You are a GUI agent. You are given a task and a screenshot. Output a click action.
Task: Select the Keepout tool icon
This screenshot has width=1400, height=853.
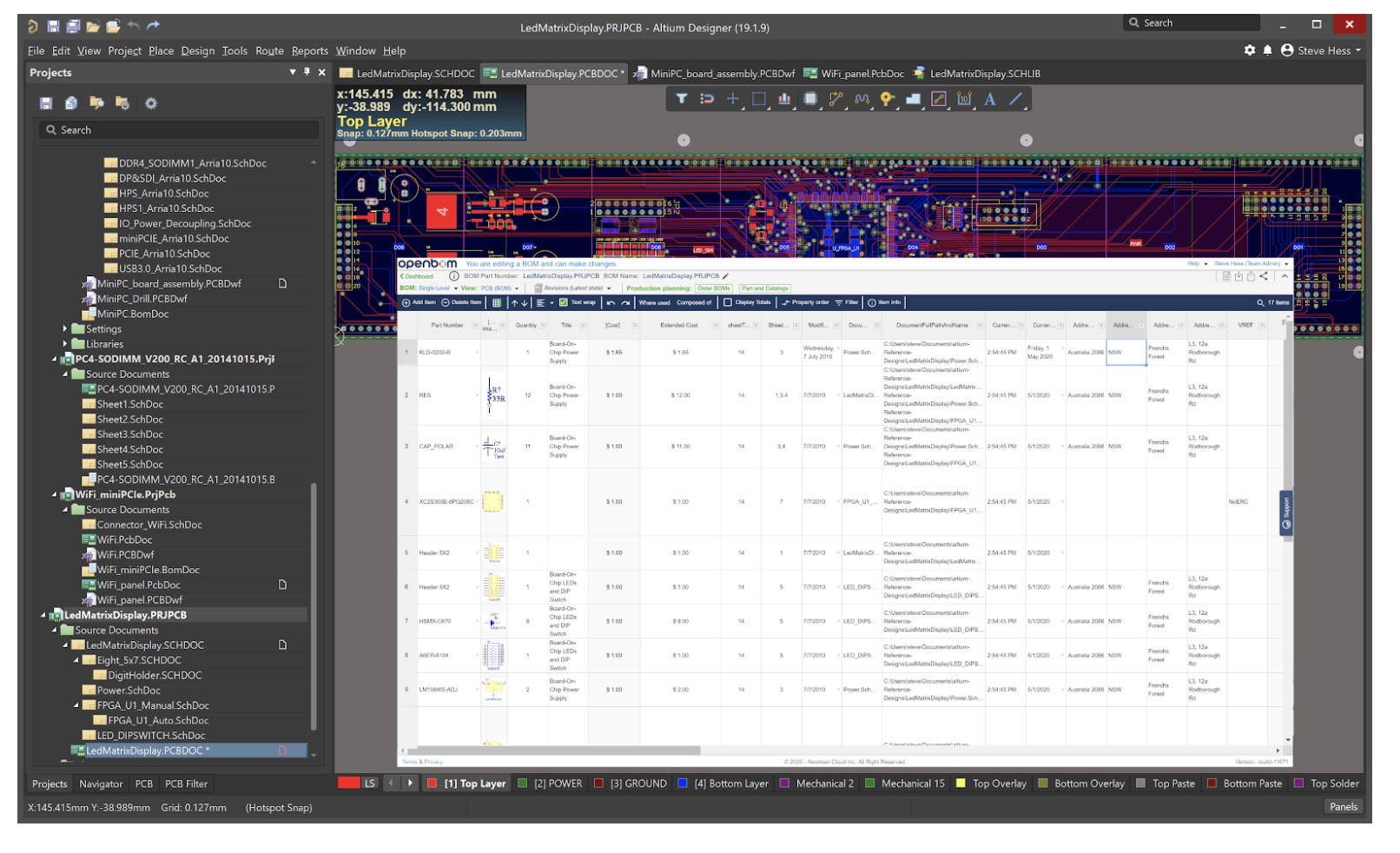tap(939, 99)
